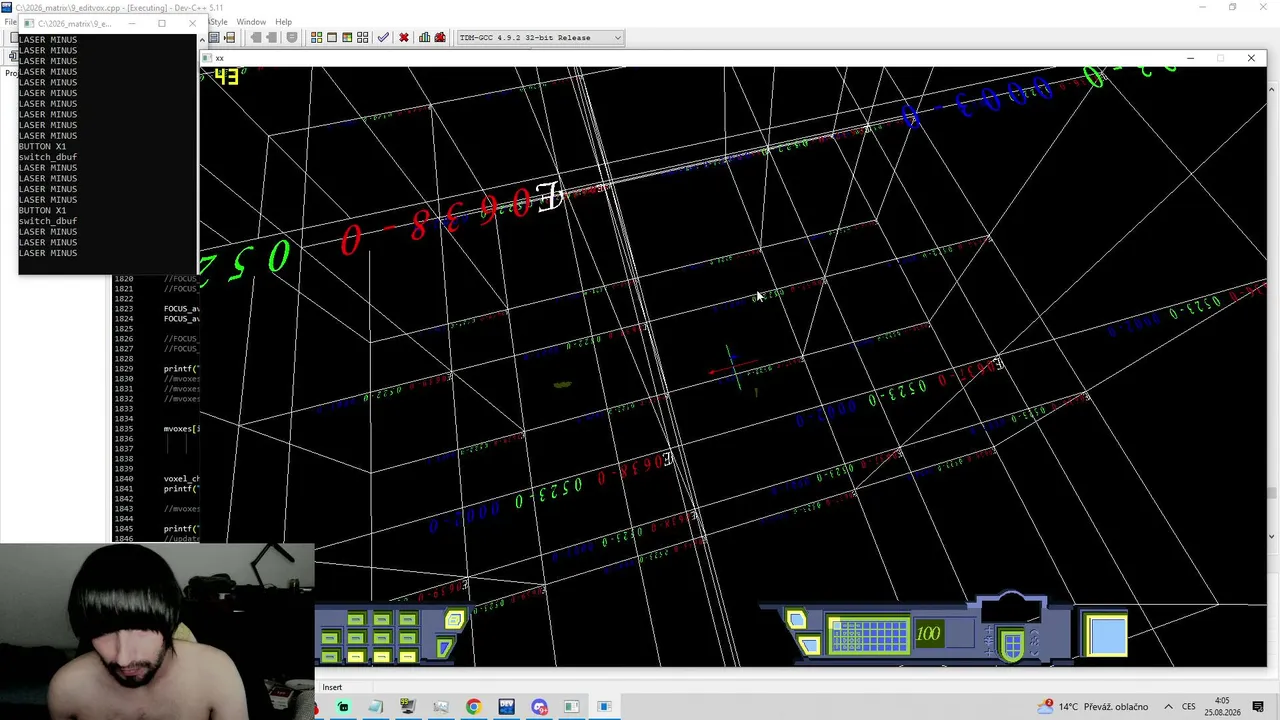The height and width of the screenshot is (720, 1280).
Task: Click the upper hexagonal button left of HUD grid
Action: pyautogui.click(x=795, y=618)
